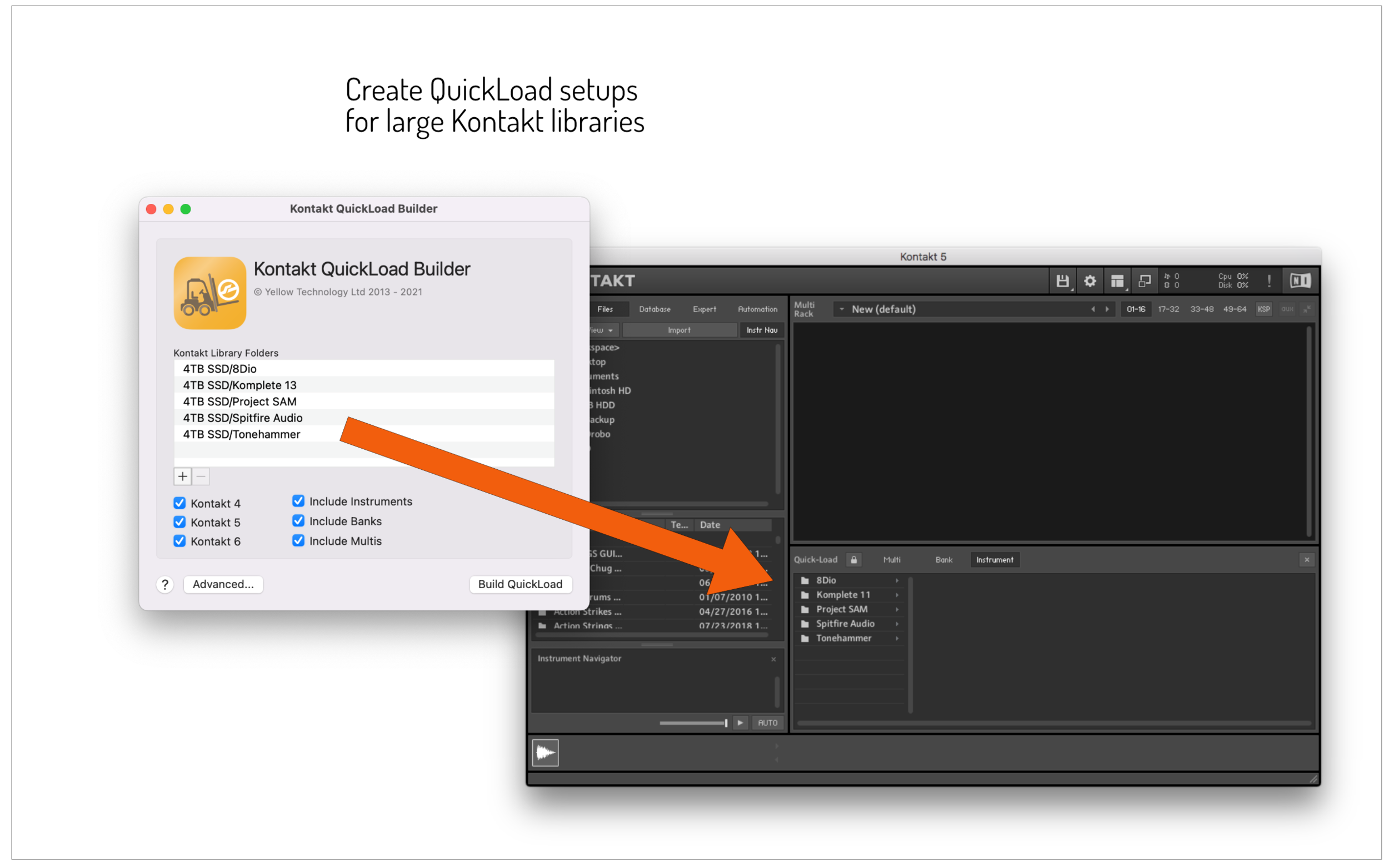Show rack page 17-32

[x=1168, y=309]
